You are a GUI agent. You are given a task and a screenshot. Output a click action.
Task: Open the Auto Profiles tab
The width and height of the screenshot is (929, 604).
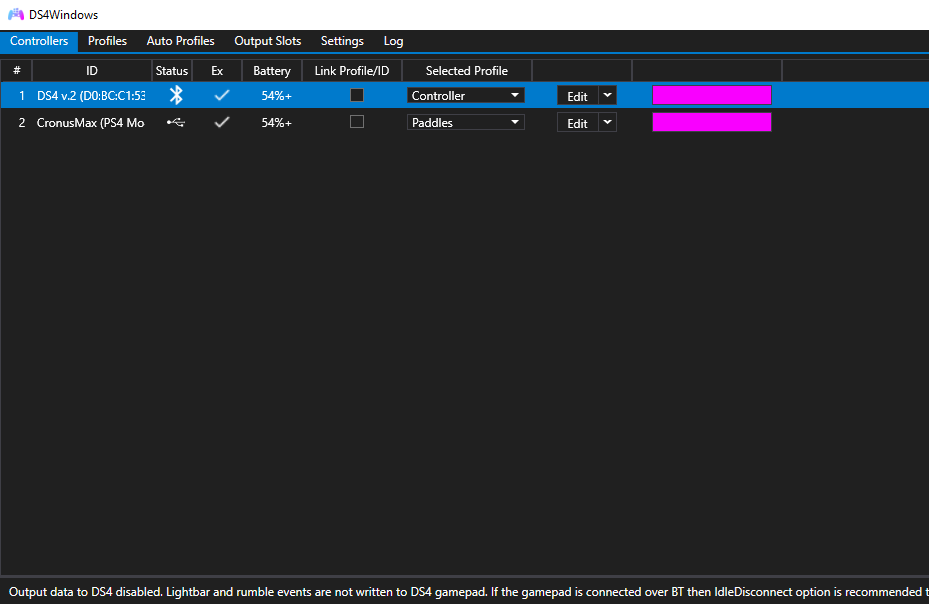[x=180, y=41]
